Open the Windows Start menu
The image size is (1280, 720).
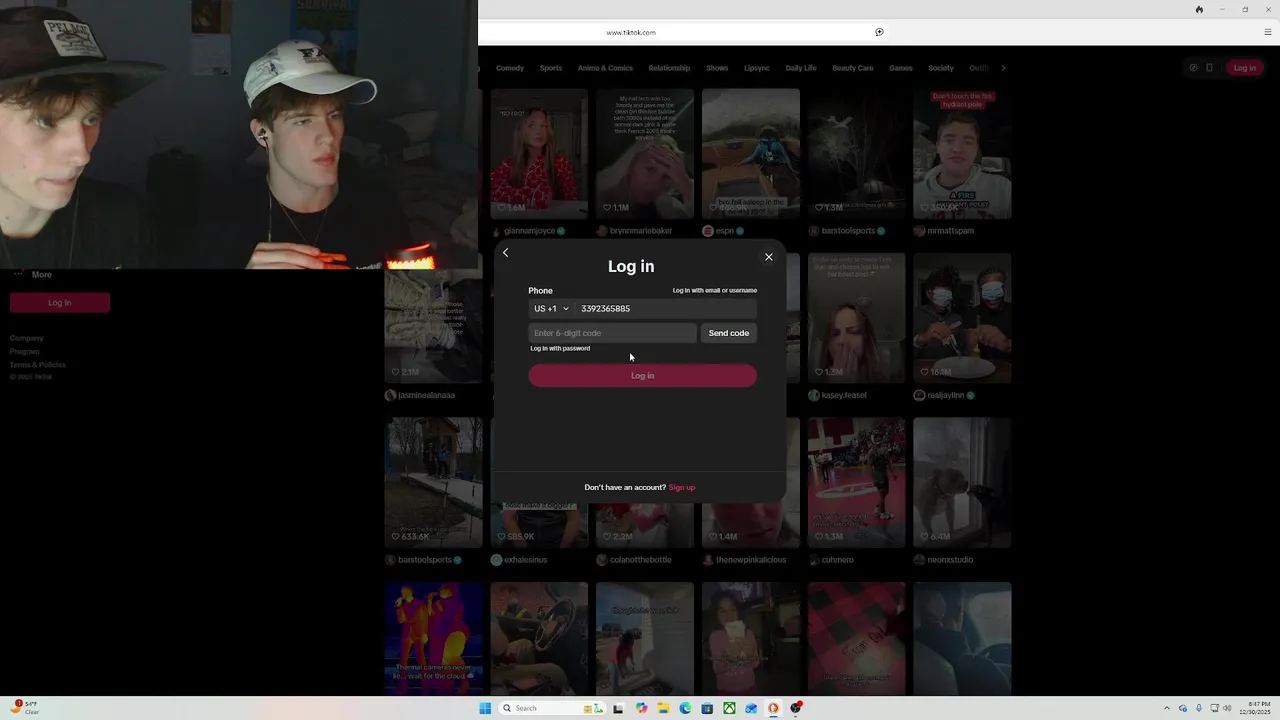pos(485,708)
